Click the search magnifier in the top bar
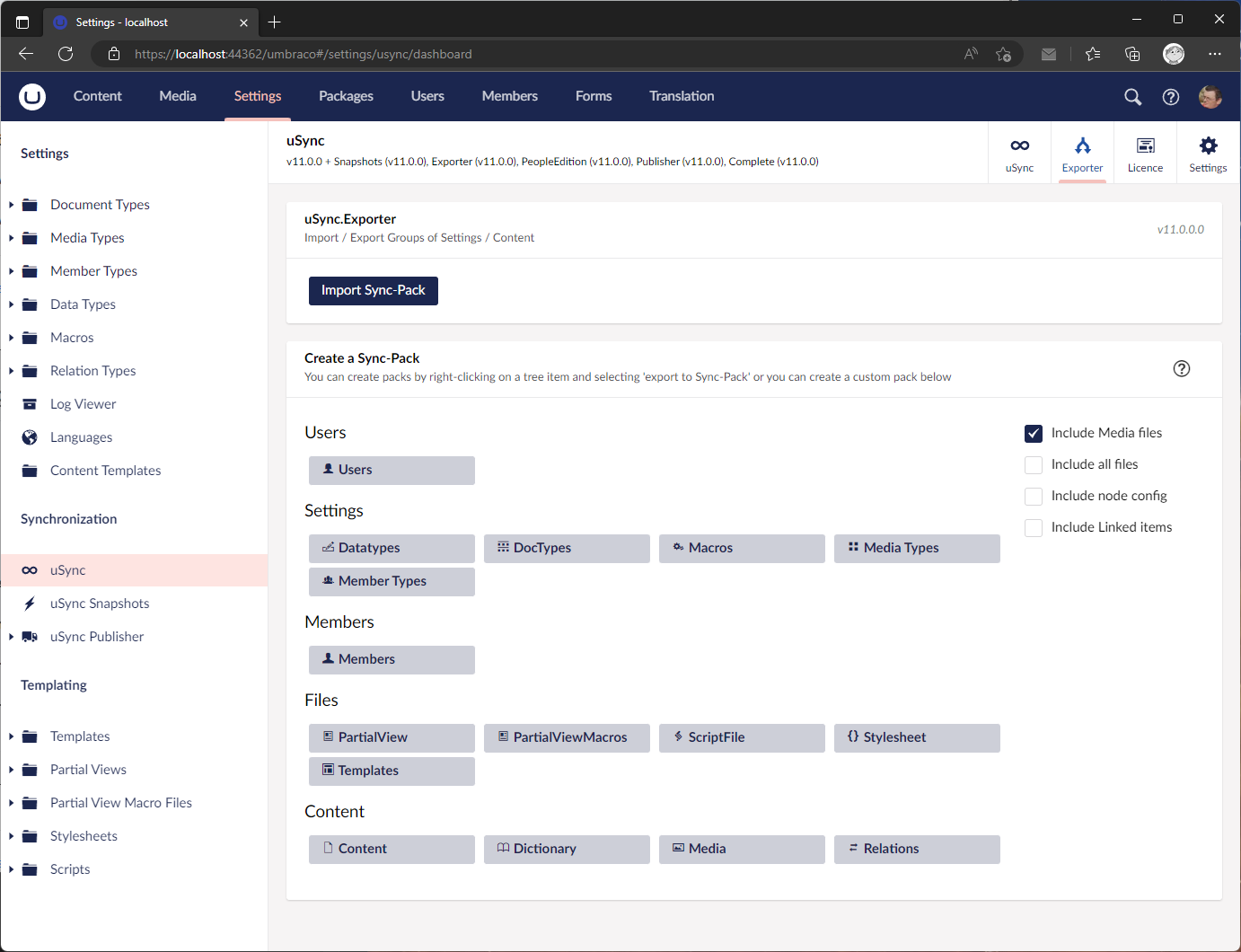Image resolution: width=1241 pixels, height=952 pixels. [1131, 96]
